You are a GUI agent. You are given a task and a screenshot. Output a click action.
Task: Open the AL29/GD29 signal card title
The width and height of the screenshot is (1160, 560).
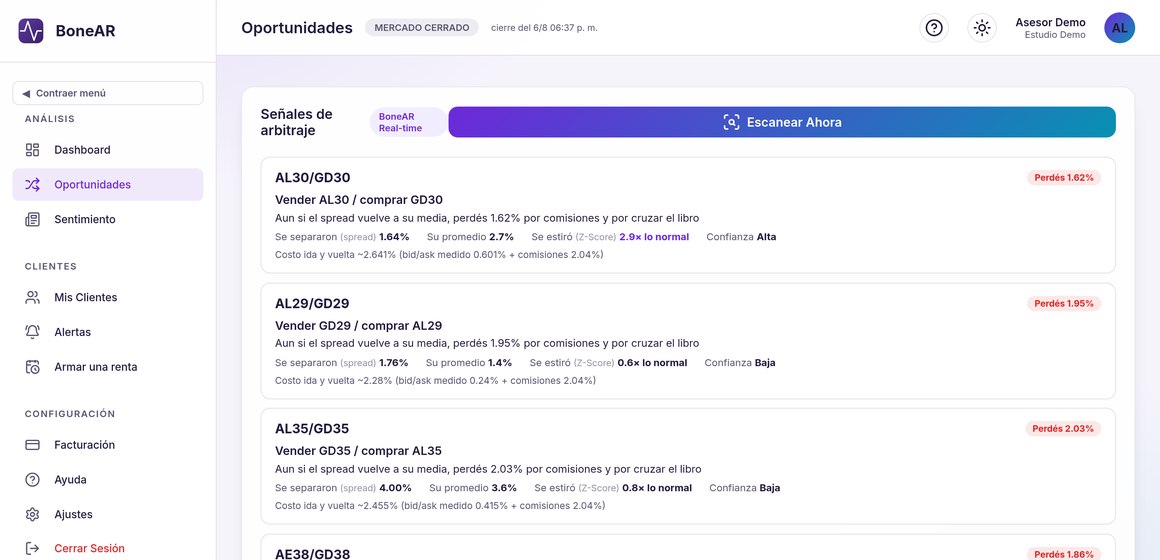312,303
